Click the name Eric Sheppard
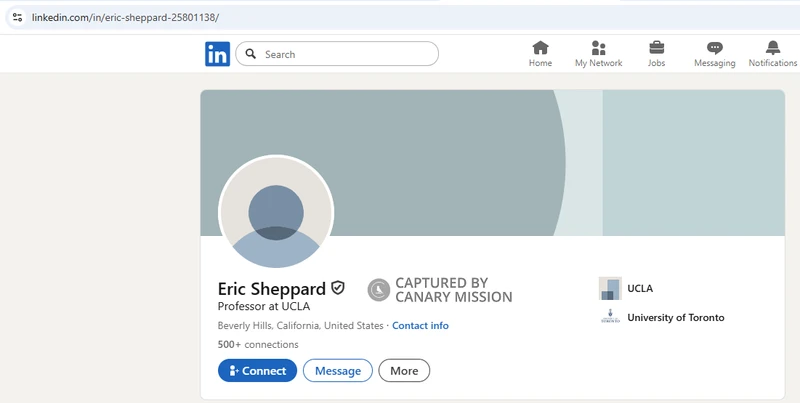The width and height of the screenshot is (800, 403). point(271,289)
